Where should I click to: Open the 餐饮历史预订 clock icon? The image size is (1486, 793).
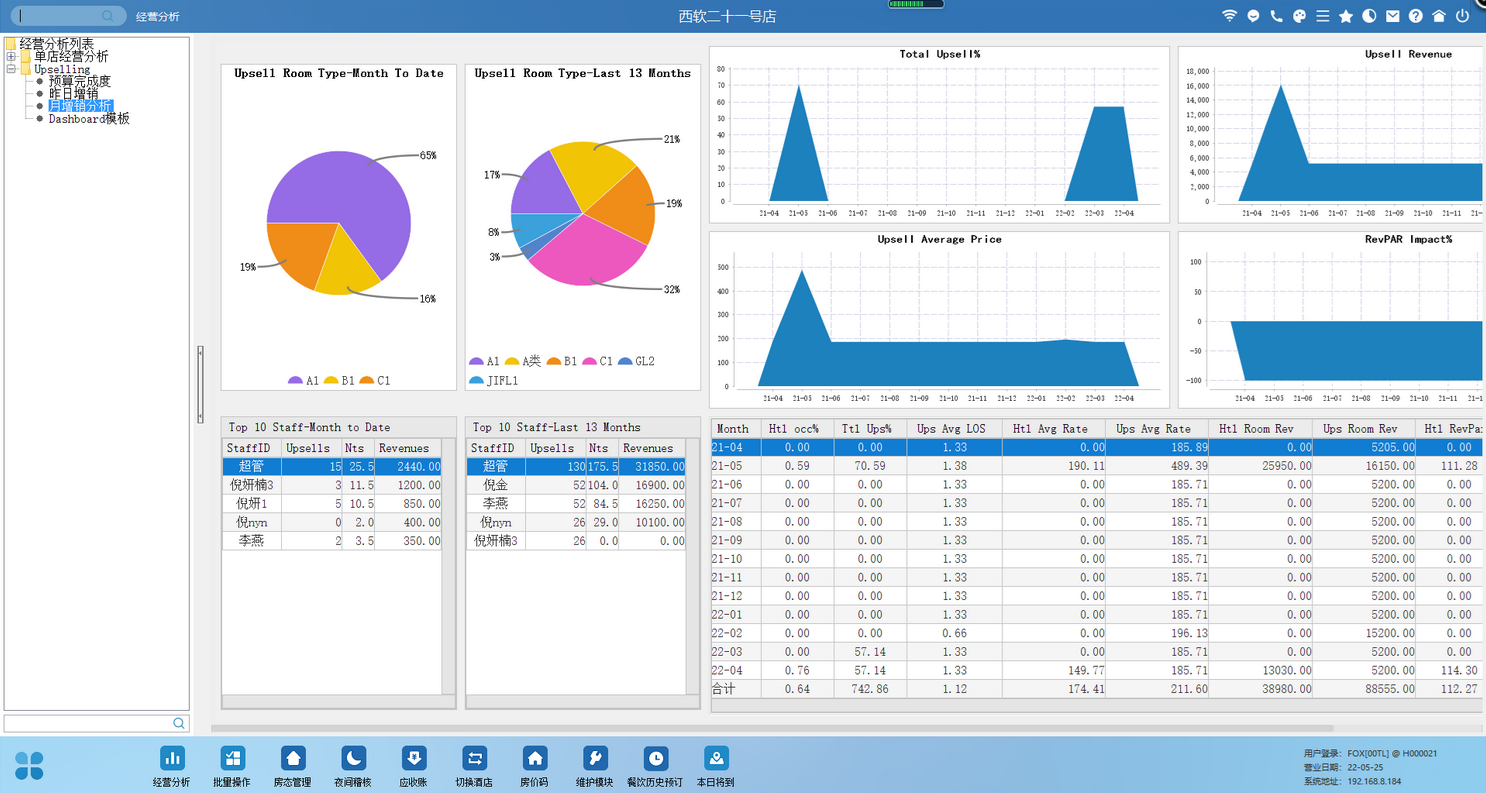pyautogui.click(x=656, y=758)
